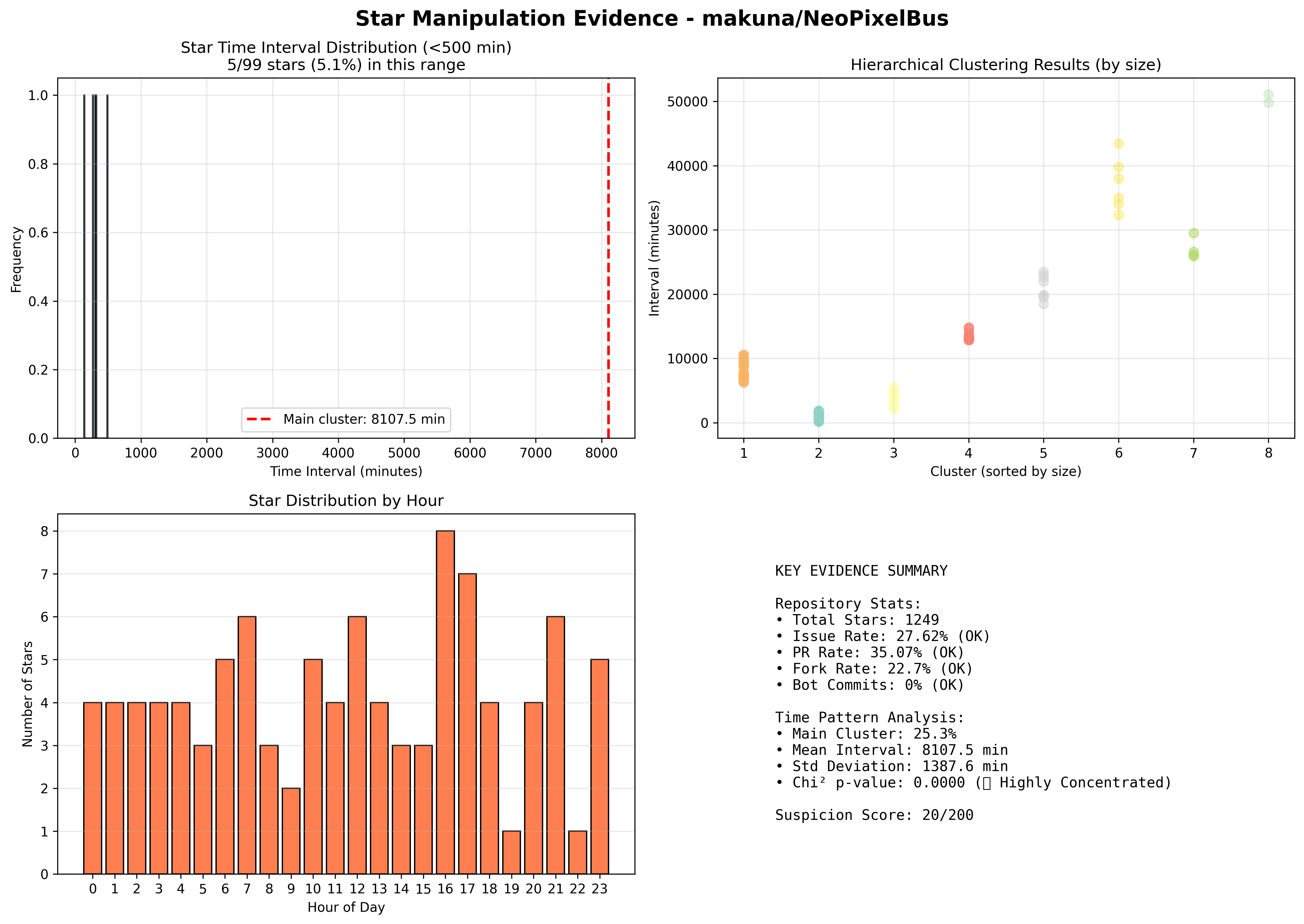Click the 'Number of Stars' y-axis label

tap(27, 694)
